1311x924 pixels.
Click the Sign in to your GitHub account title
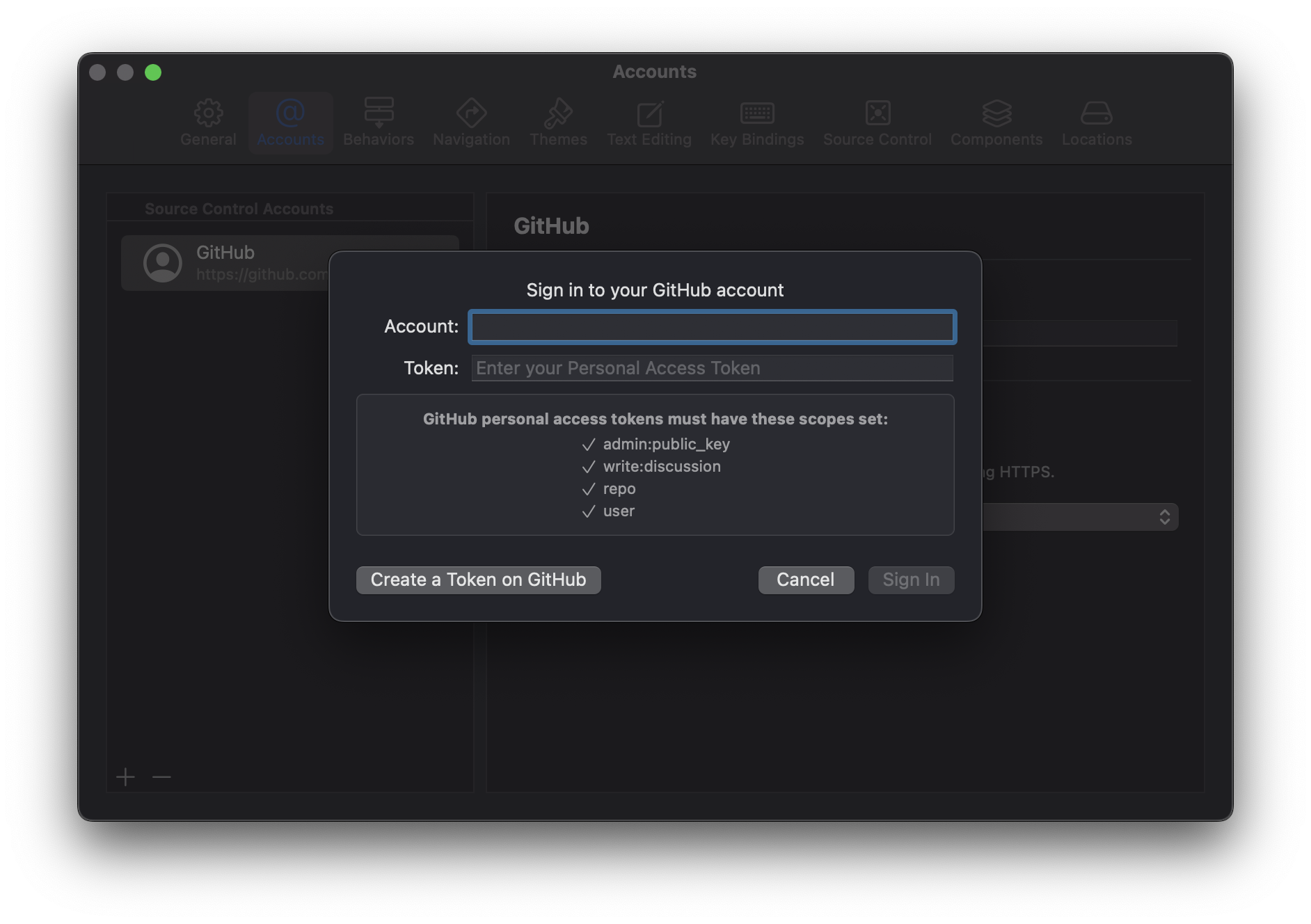pyautogui.click(x=655, y=290)
